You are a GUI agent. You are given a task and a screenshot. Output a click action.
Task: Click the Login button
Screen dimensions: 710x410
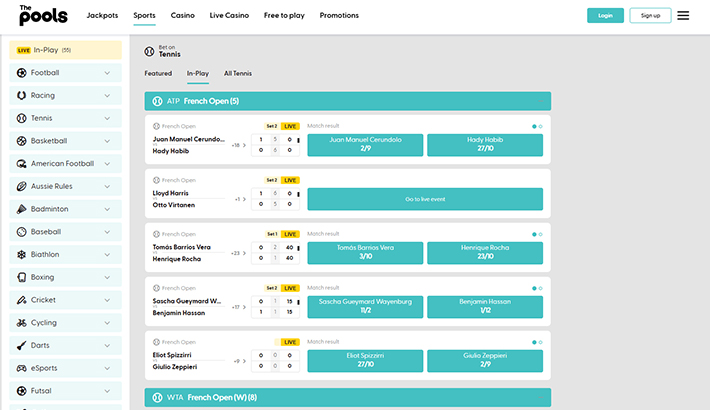(x=605, y=15)
